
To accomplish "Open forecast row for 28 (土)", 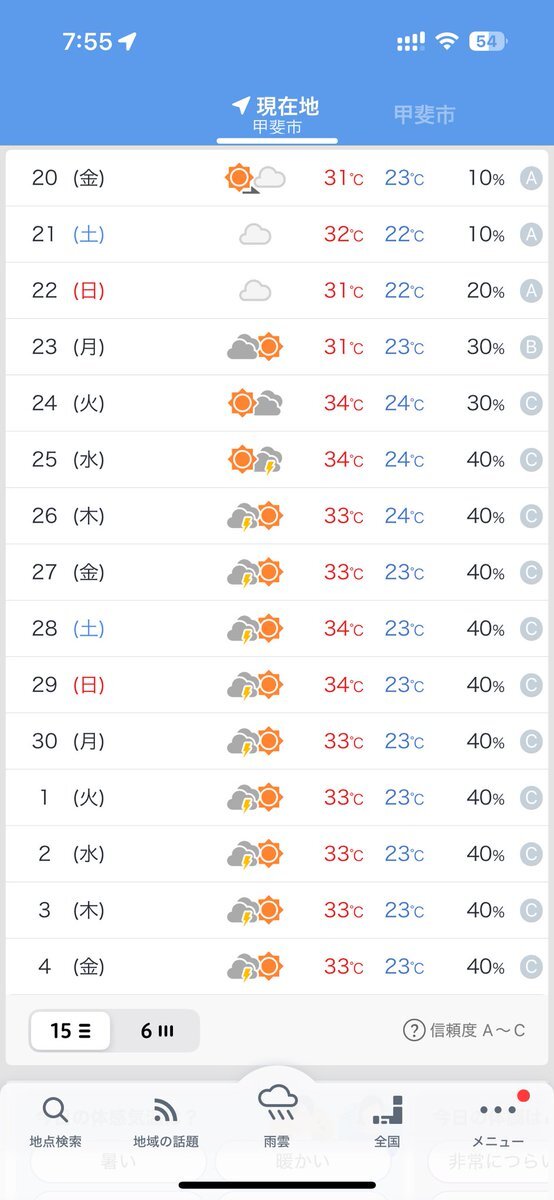I will click(x=277, y=629).
